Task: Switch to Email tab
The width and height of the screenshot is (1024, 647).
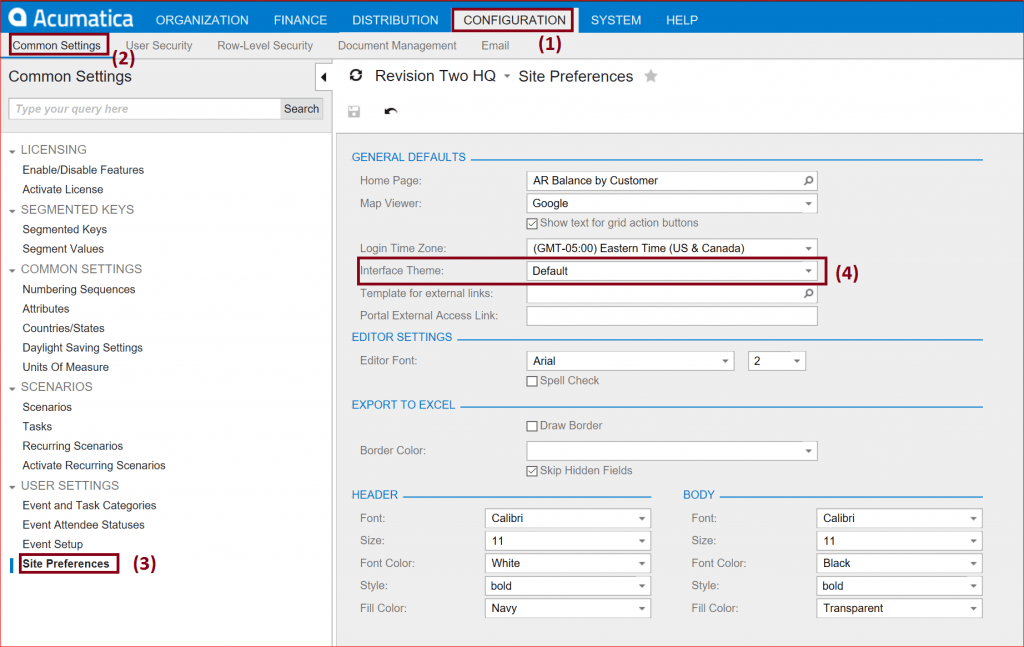Action: pyautogui.click(x=495, y=46)
